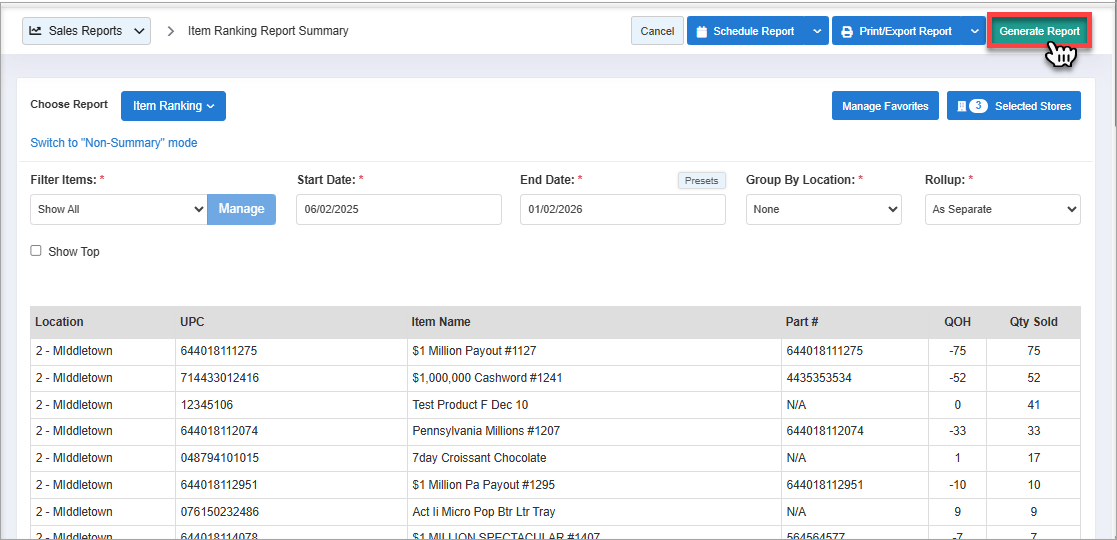Open the Rollup As Separate dropdown
The image size is (1117, 540).
point(1002,209)
